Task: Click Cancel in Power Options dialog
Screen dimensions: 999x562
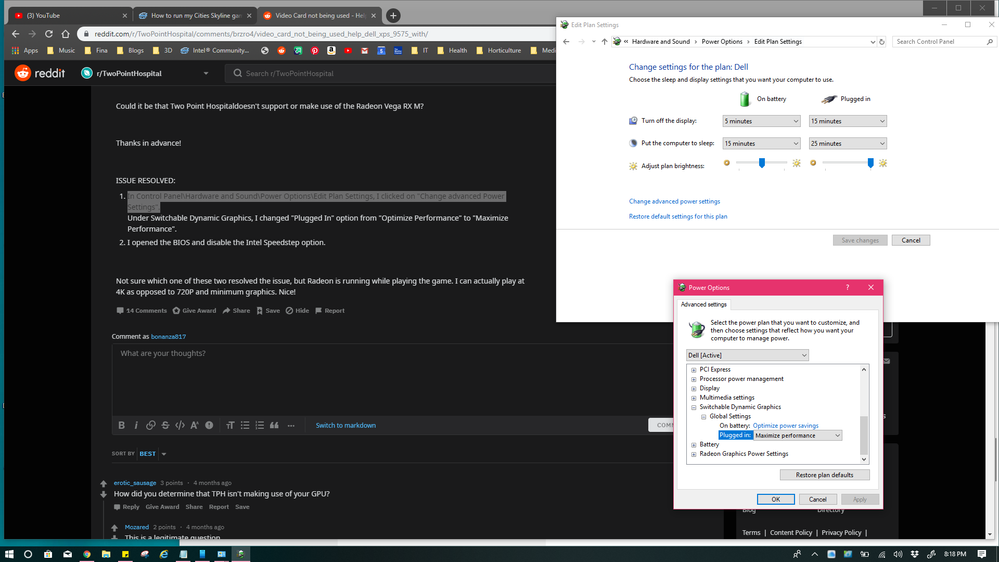Action: tap(817, 500)
